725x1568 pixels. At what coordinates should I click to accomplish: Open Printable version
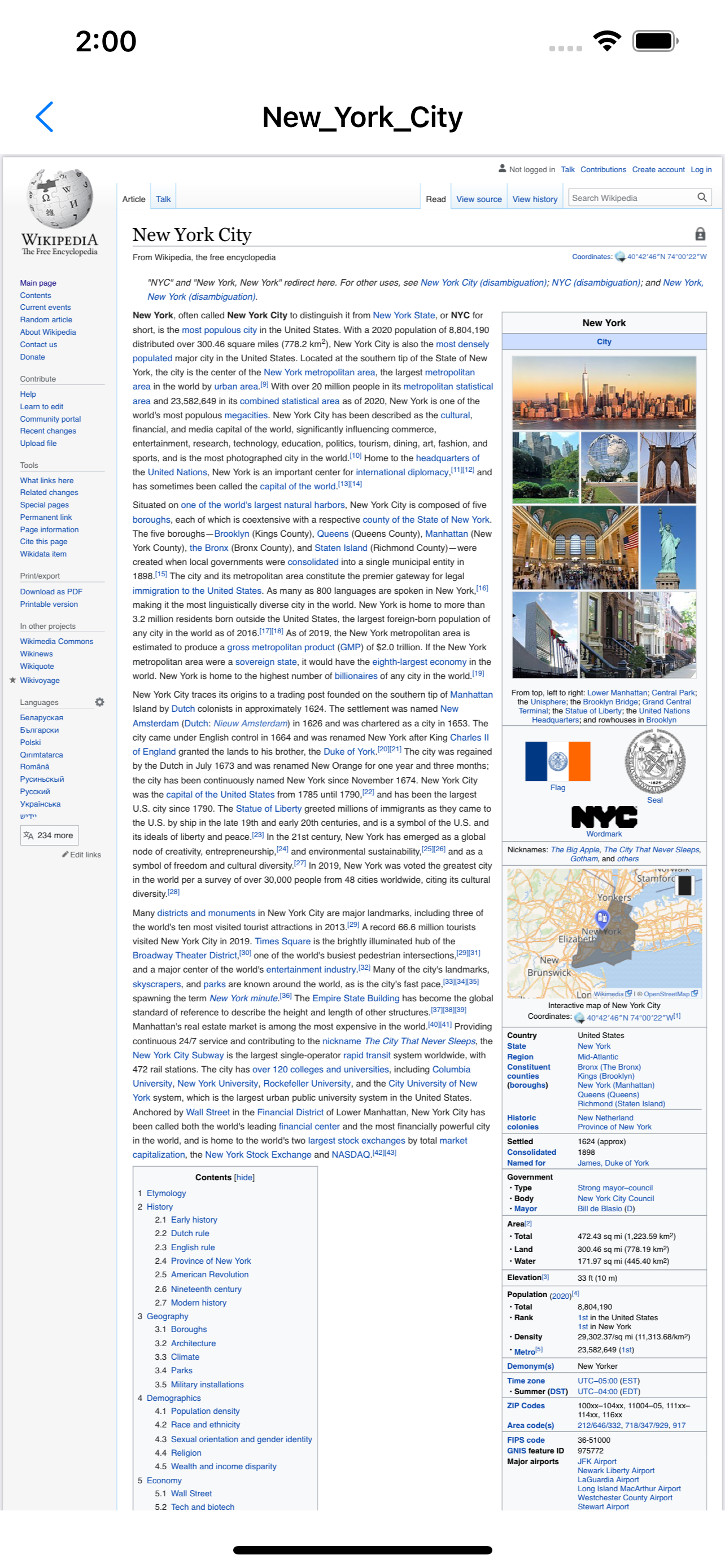tap(49, 604)
